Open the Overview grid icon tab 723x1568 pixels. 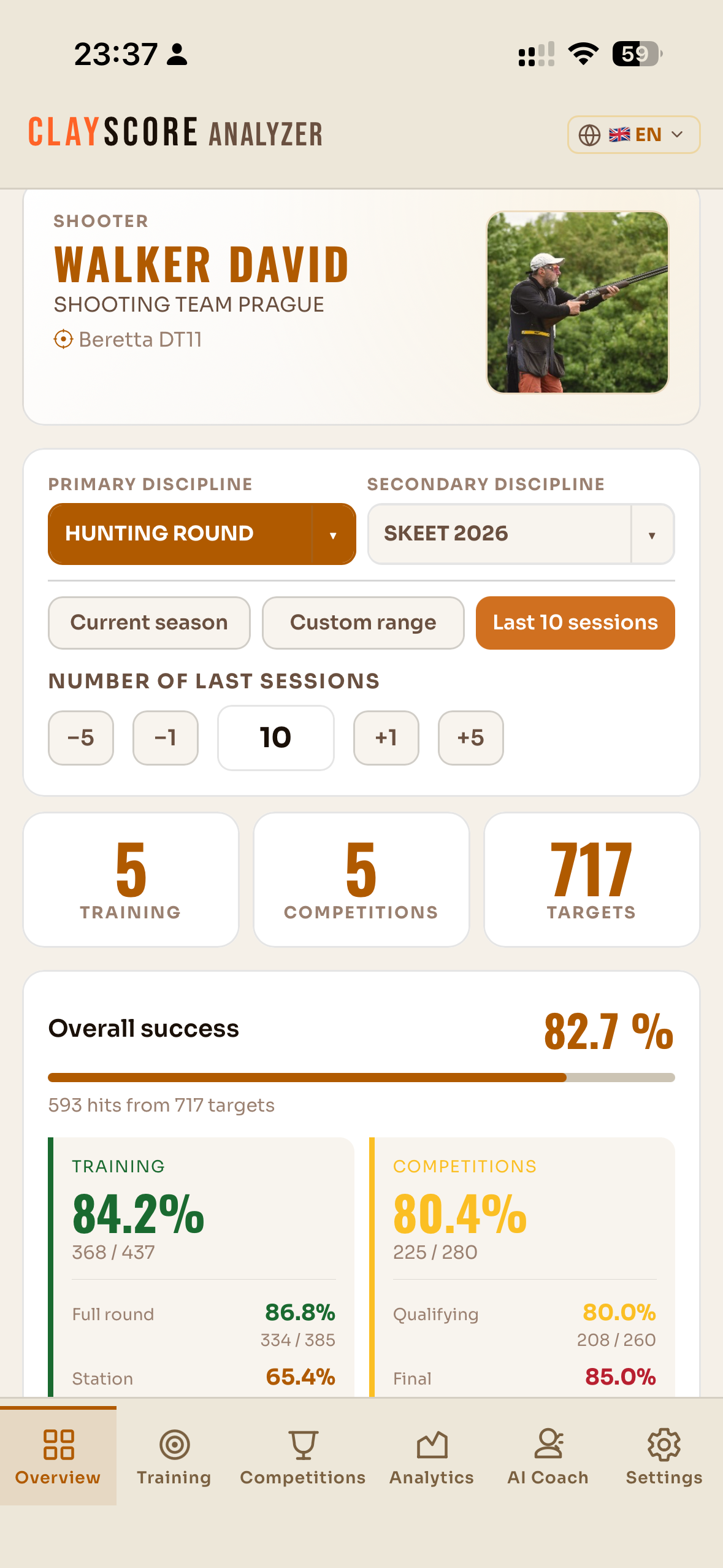point(58,1444)
